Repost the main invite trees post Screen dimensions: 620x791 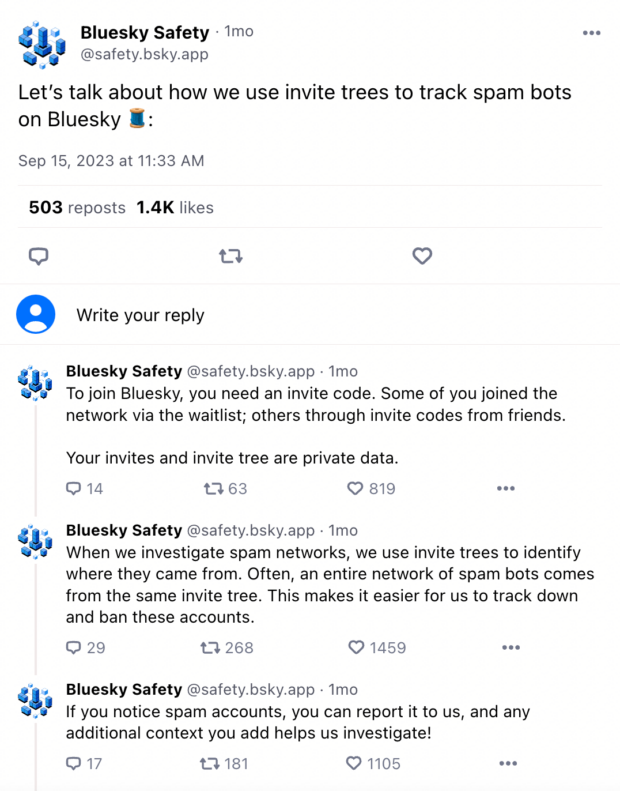pyautogui.click(x=230, y=257)
